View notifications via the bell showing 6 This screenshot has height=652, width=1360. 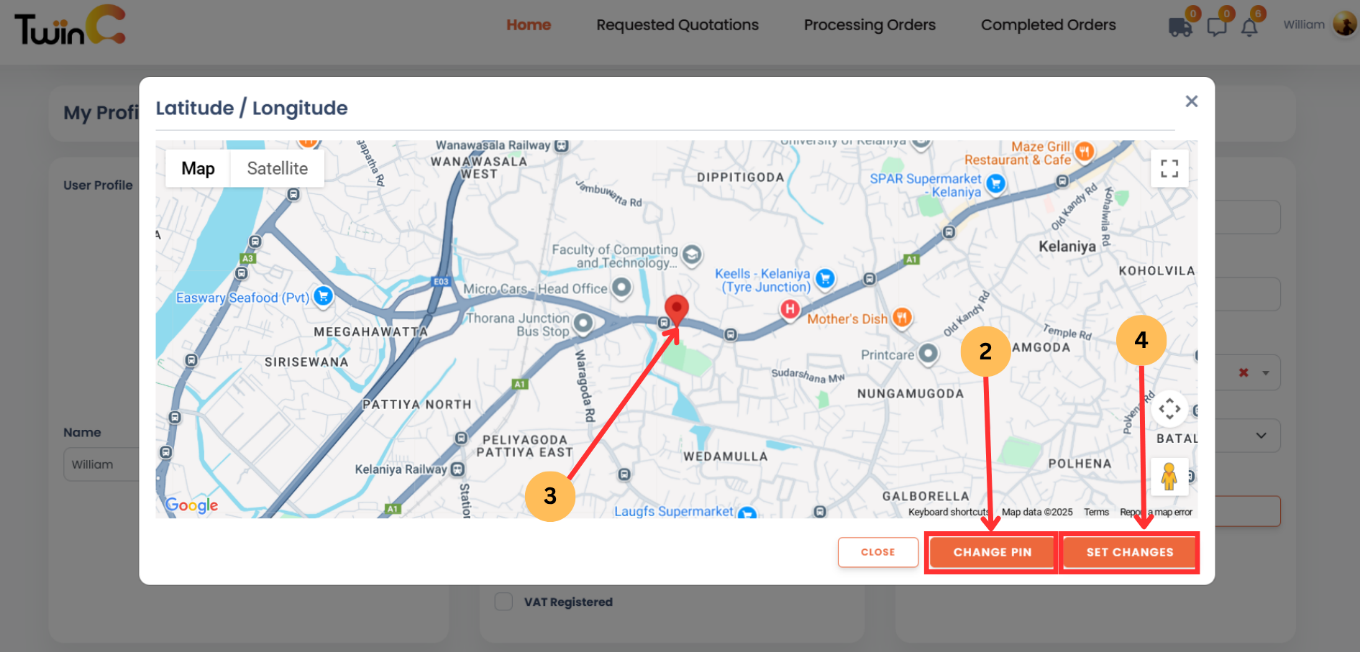1251,27
